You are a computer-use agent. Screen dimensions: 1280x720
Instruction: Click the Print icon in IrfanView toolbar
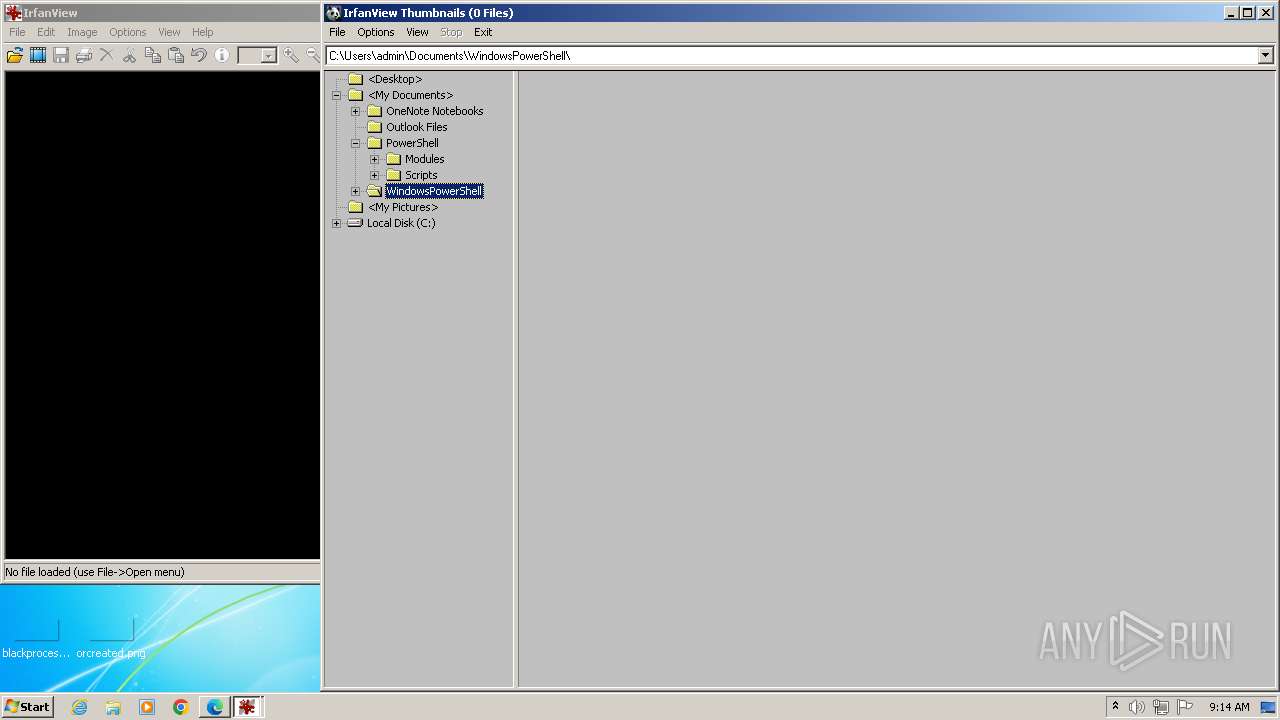pyautogui.click(x=84, y=56)
